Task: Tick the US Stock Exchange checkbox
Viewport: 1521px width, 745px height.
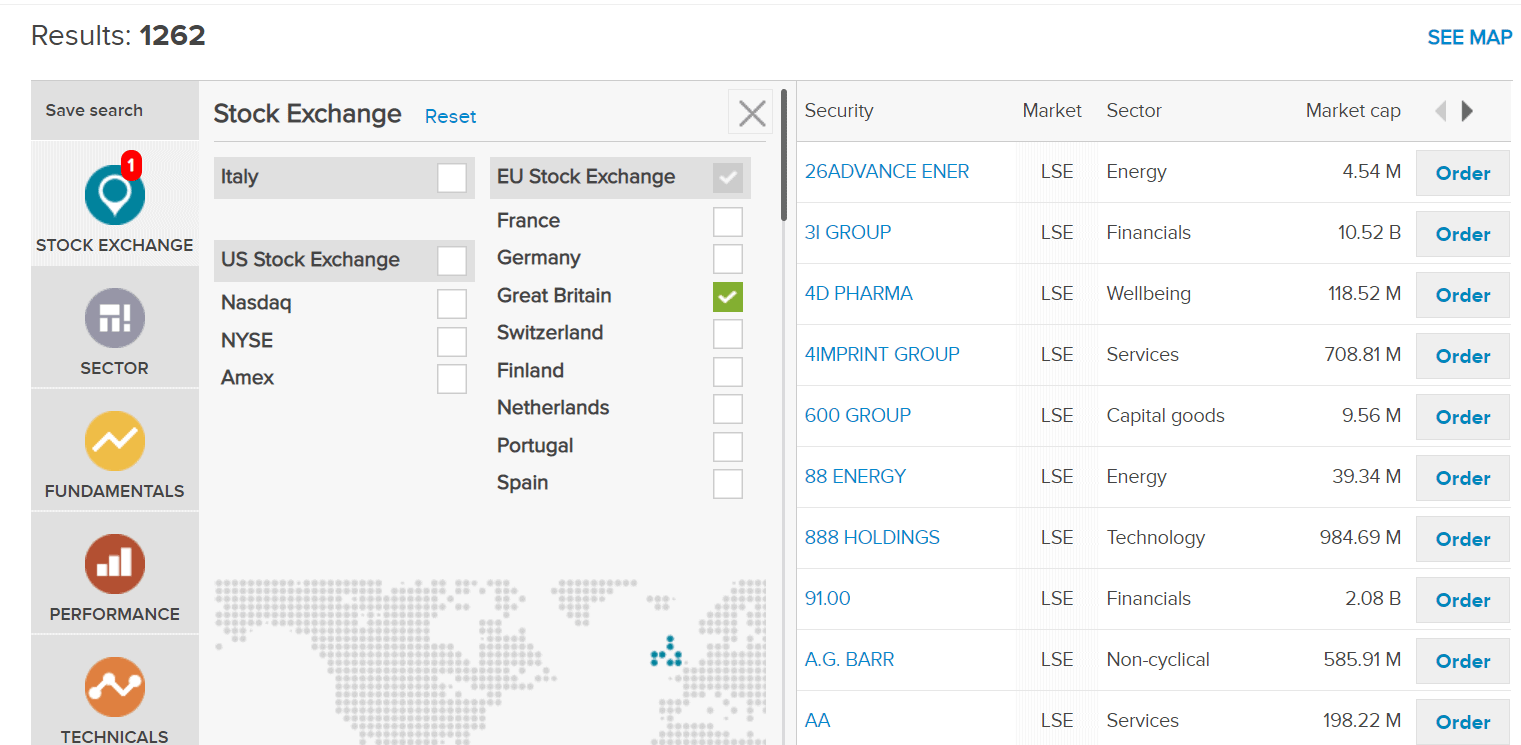Action: (452, 261)
